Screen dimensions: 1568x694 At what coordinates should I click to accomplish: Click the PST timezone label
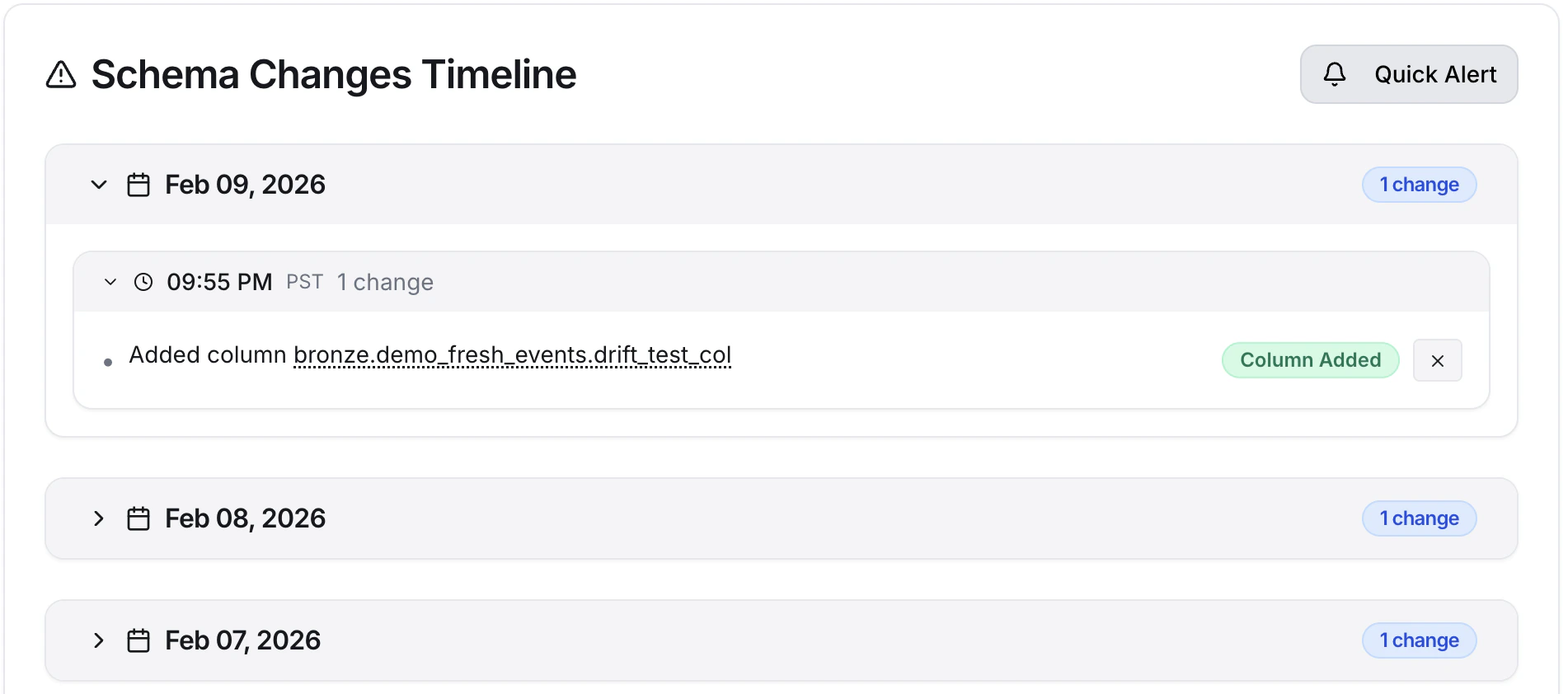click(x=304, y=282)
